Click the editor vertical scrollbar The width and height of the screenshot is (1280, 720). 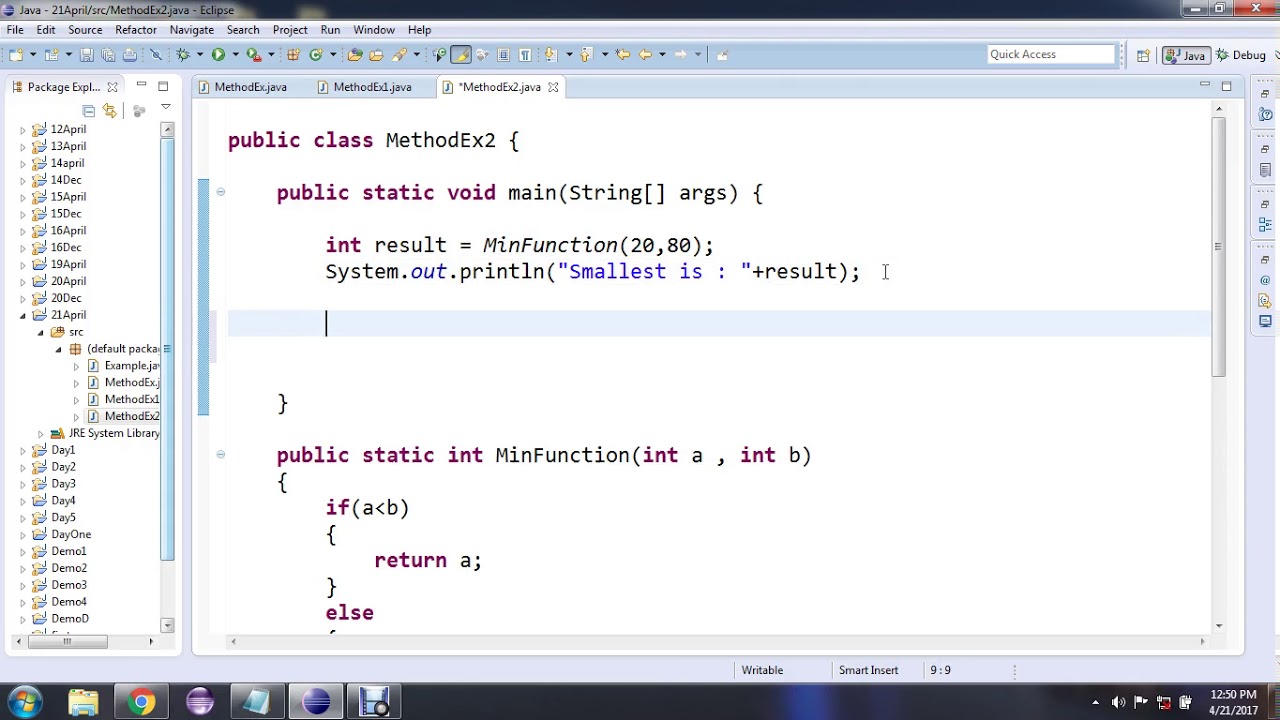click(1218, 247)
